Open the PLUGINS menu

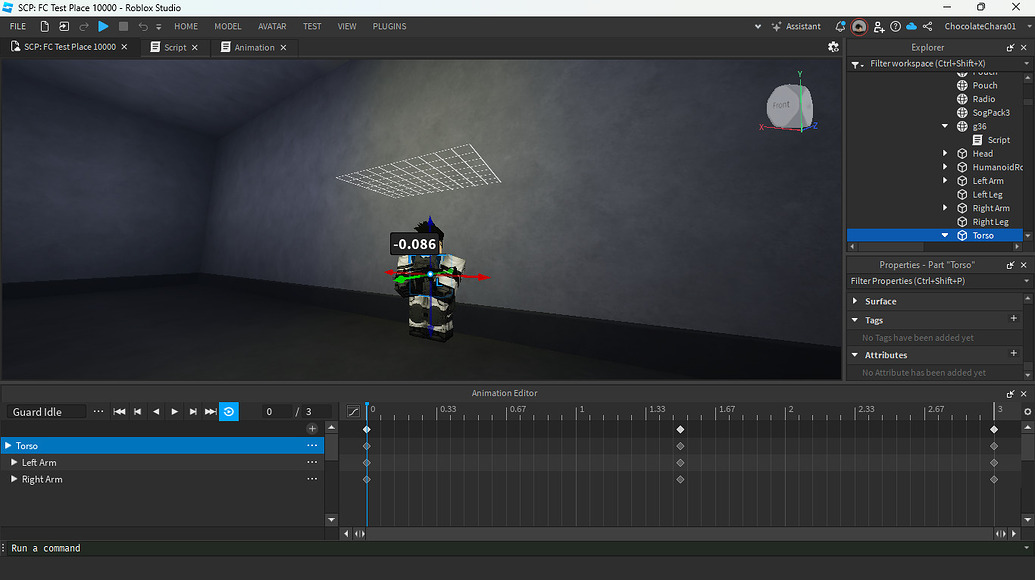(389, 26)
